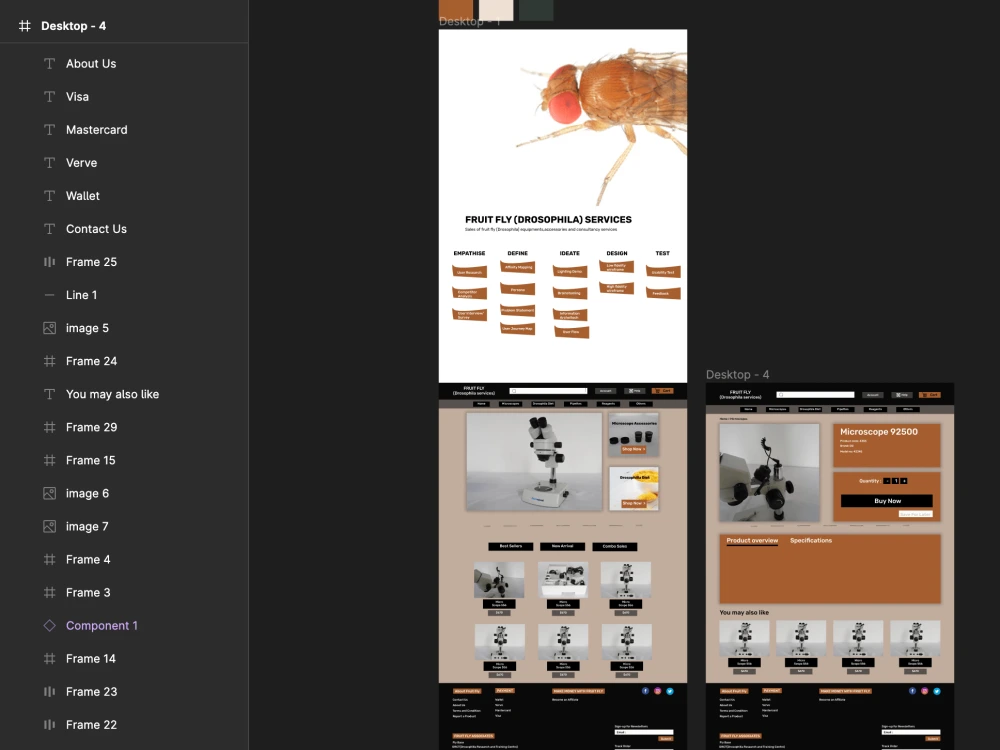The width and height of the screenshot is (1000, 750).
Task: Click the auto-layout icon beside Frame 23
Action: [49, 692]
